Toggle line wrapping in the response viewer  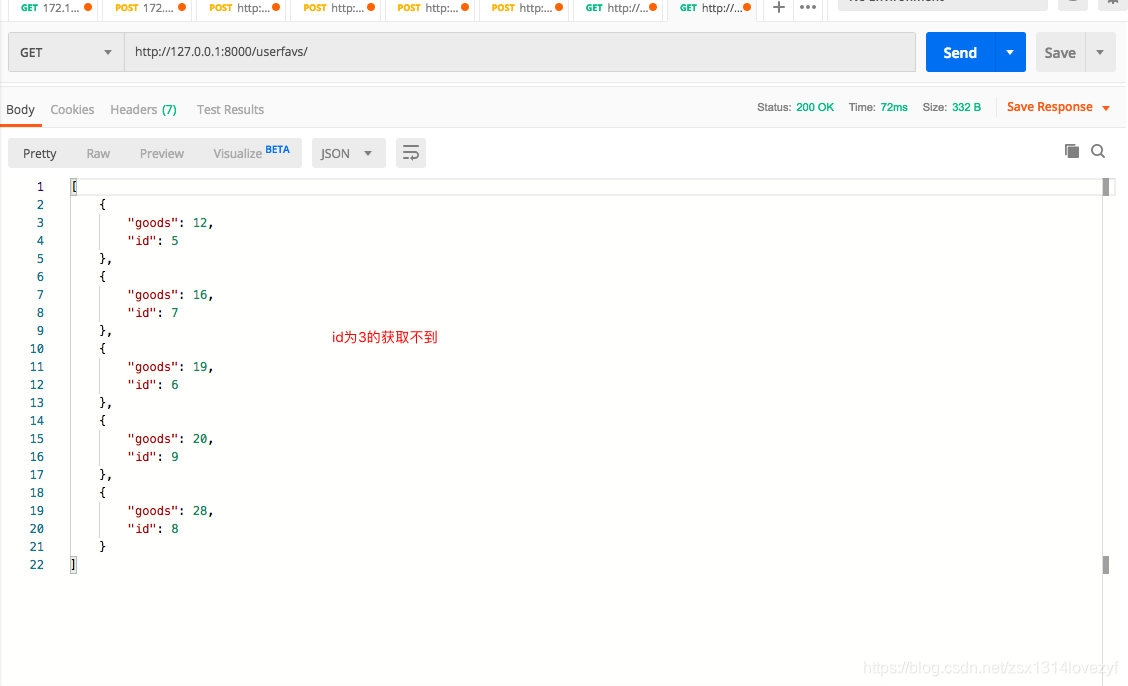tap(410, 152)
